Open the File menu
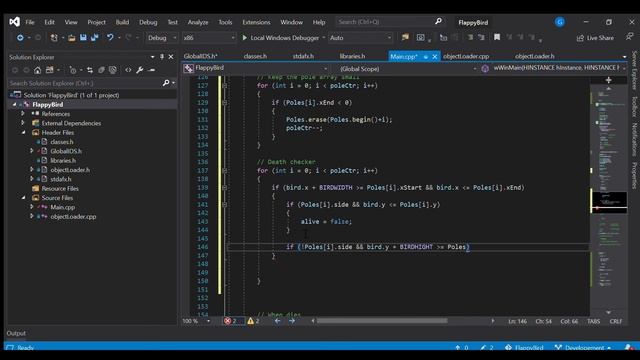 pyautogui.click(x=30, y=22)
